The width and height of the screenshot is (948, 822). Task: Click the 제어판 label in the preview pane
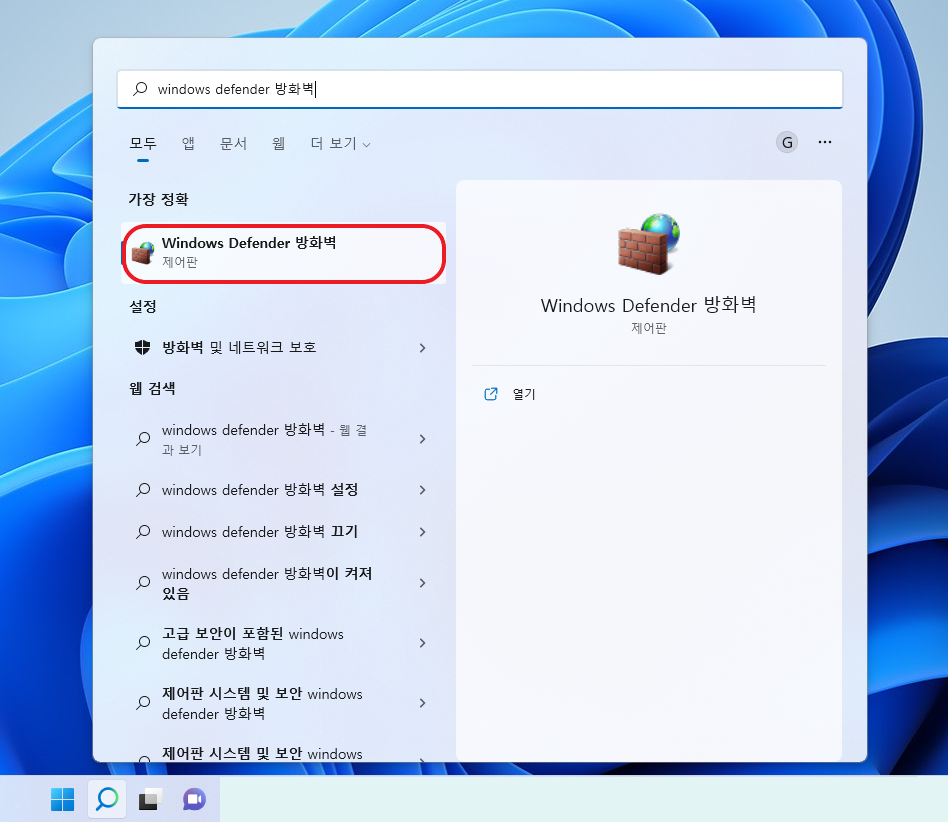point(649,328)
